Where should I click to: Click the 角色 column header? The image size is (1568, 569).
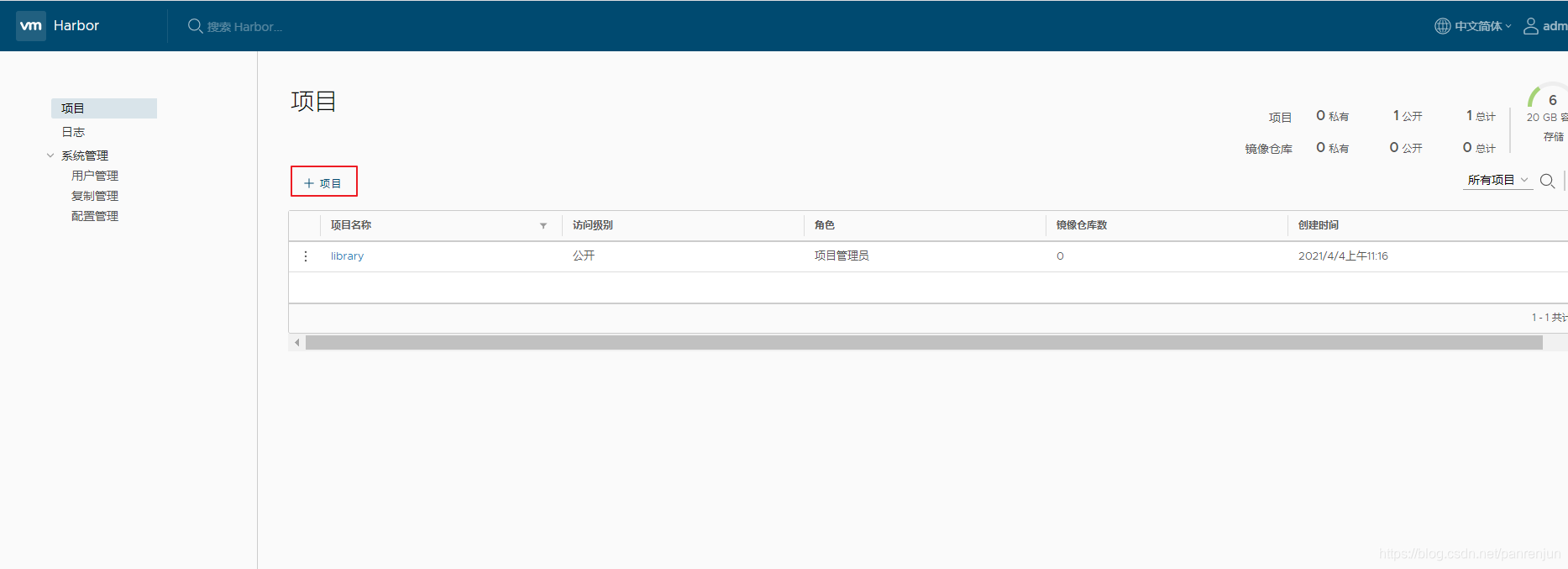pyautogui.click(x=825, y=225)
